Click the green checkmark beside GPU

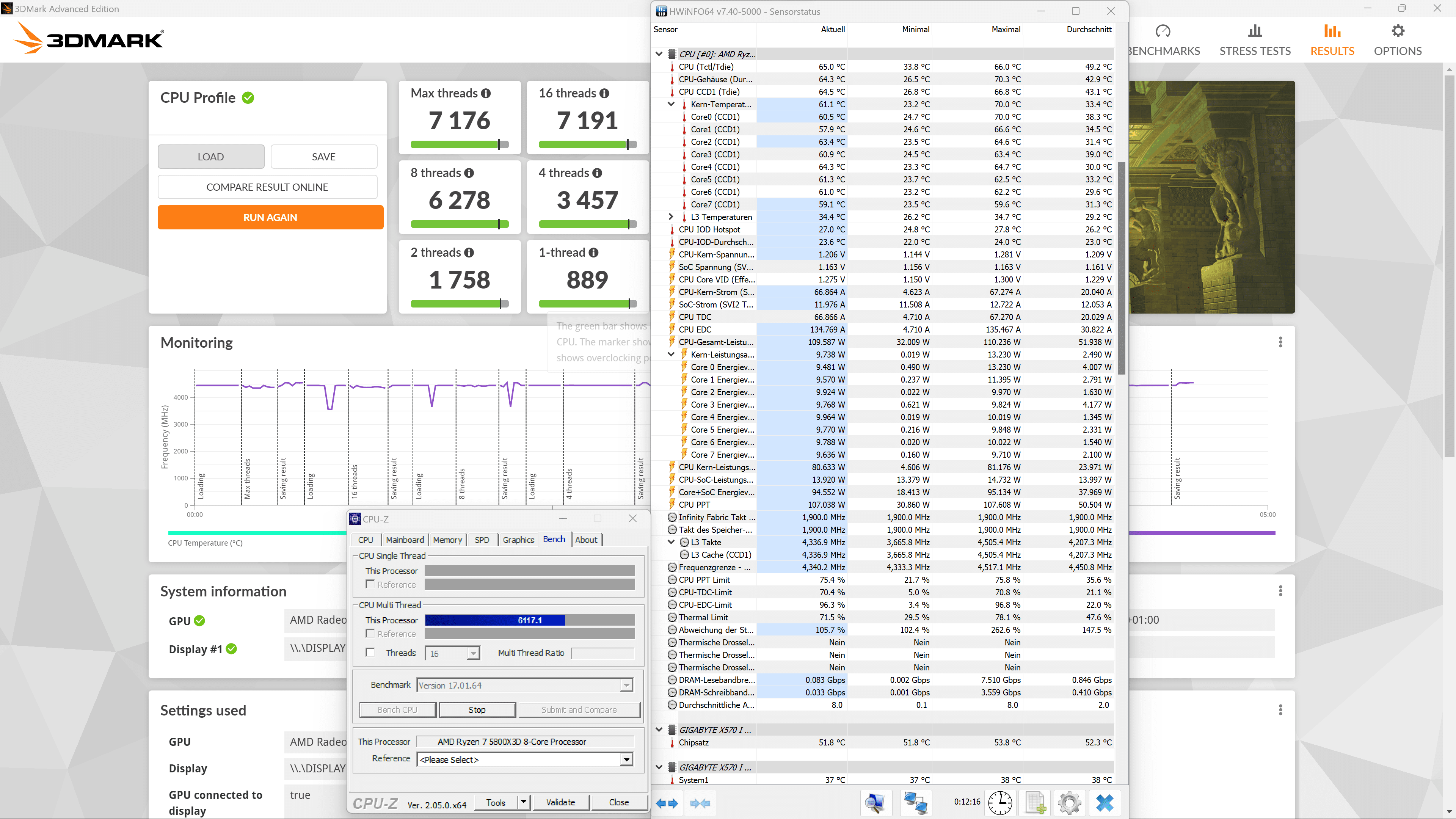click(199, 621)
